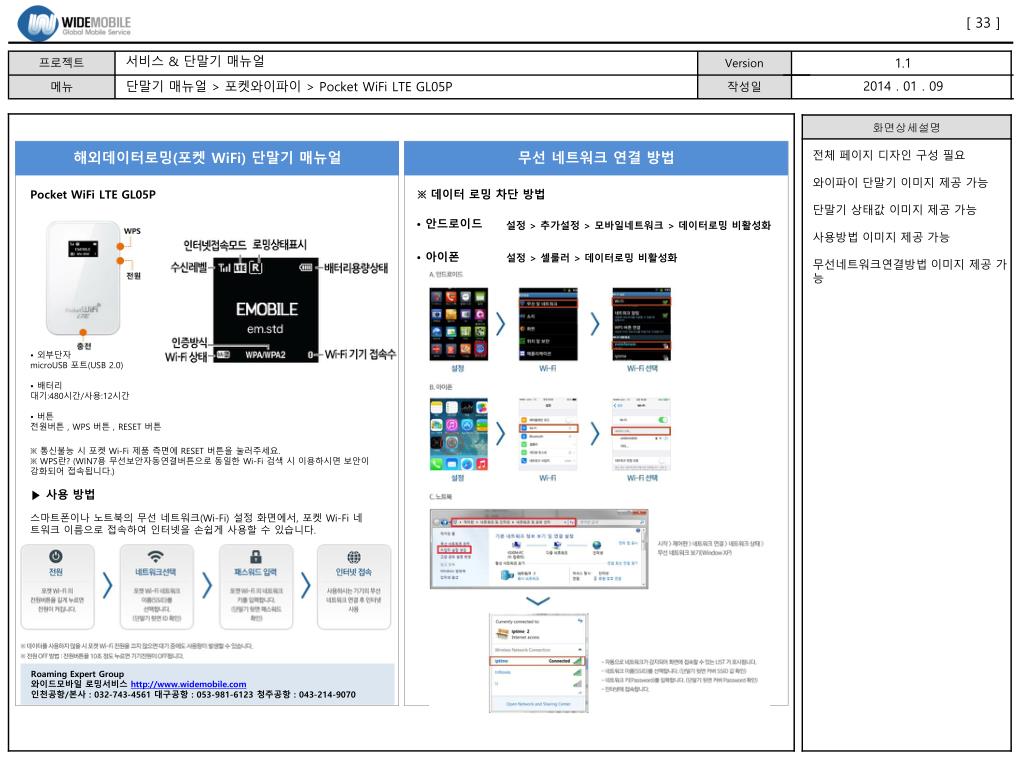Image resolution: width=1024 pixels, height=768 pixels.
Task: Click the white Pocket WiFi device photo
Action: (x=83, y=278)
